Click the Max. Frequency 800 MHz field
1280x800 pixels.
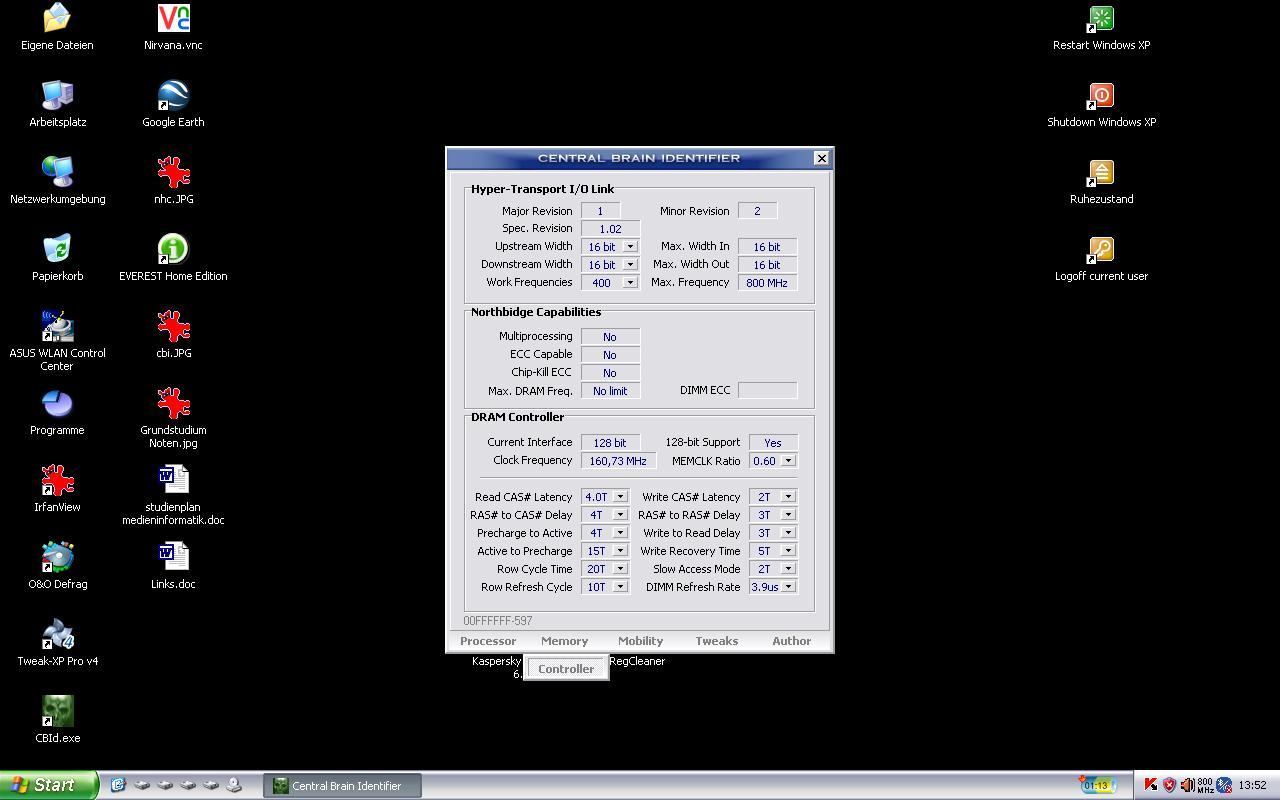point(767,282)
